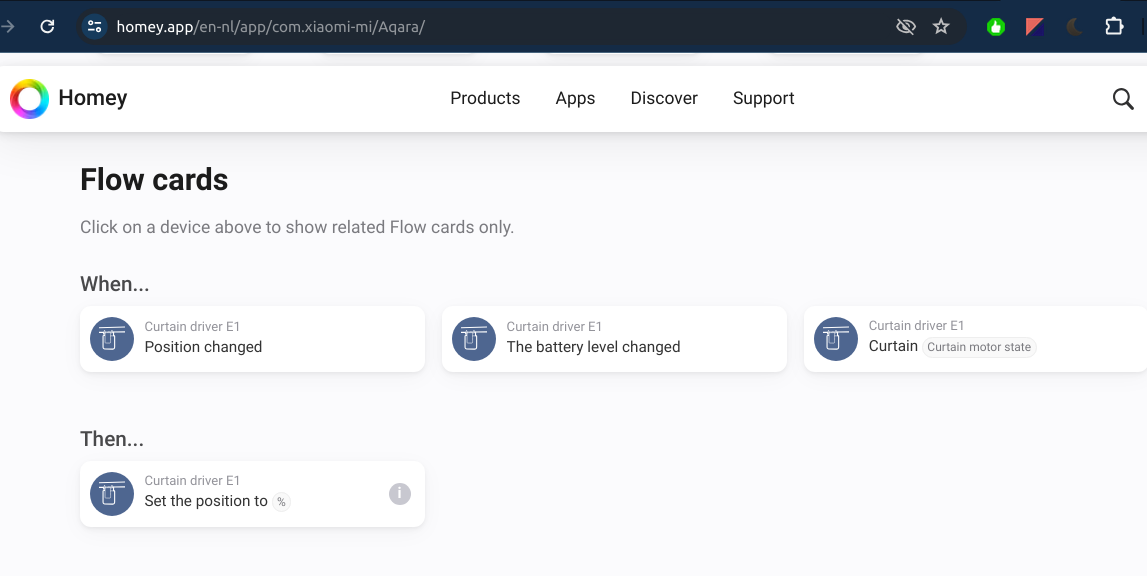
Task: Bookmark this page with the star icon
Action: pyautogui.click(x=941, y=27)
